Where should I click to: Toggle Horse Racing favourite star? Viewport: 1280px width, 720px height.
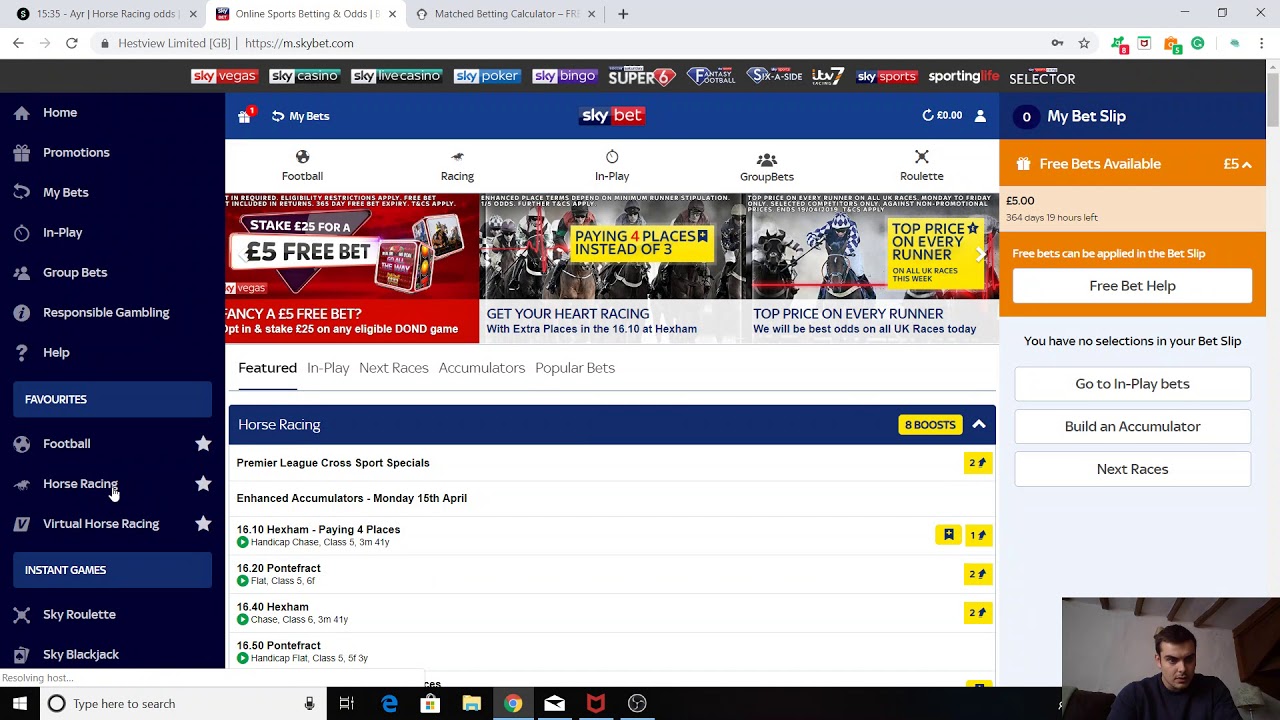(203, 483)
